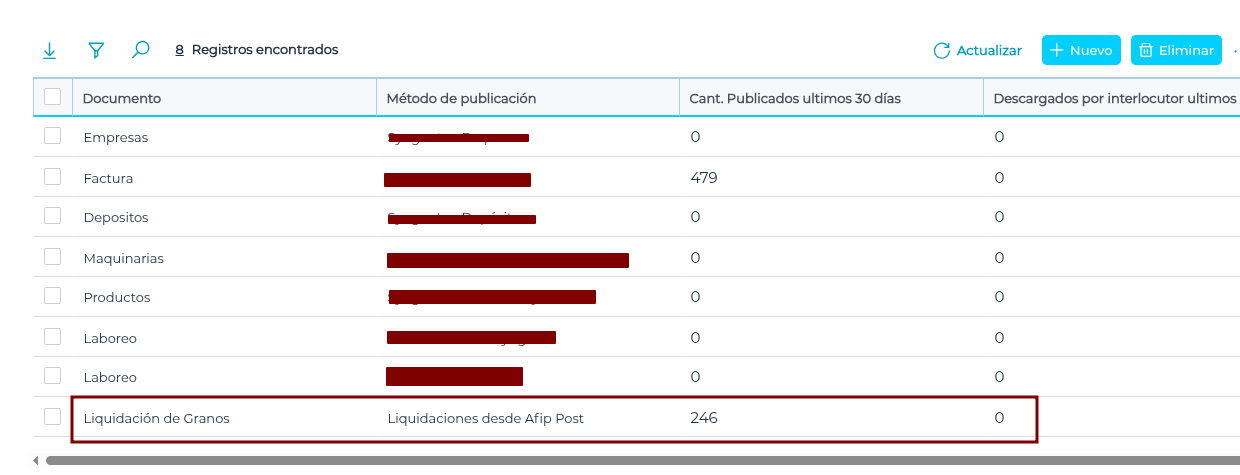The image size is (1240, 475).
Task: Check the Liquidación de Granos checkbox
Action: (52, 417)
